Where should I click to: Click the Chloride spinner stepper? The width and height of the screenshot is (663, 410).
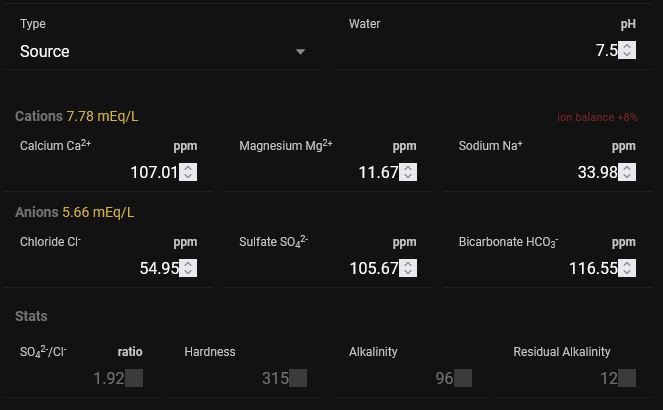188,268
